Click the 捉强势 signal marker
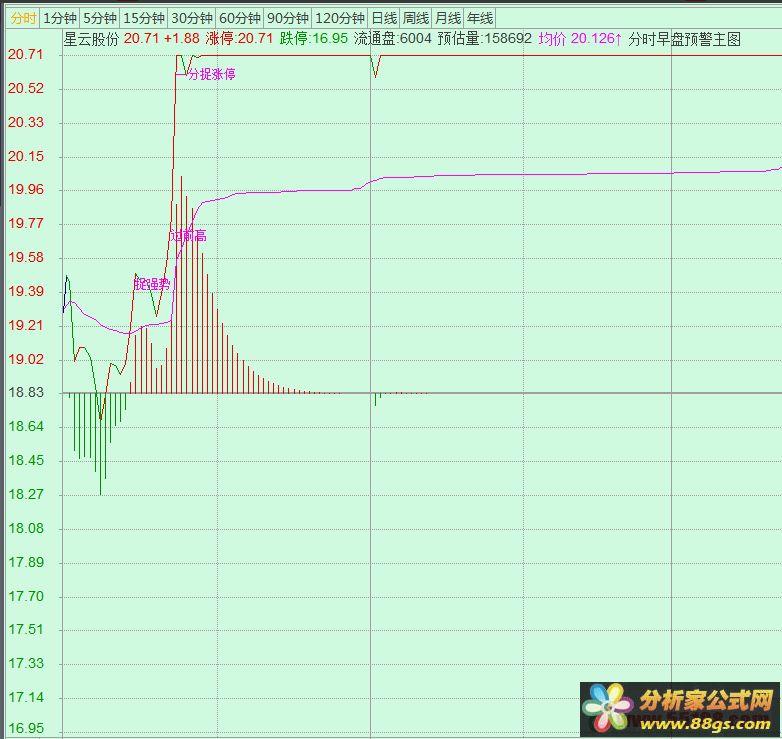782x739 pixels. [152, 284]
